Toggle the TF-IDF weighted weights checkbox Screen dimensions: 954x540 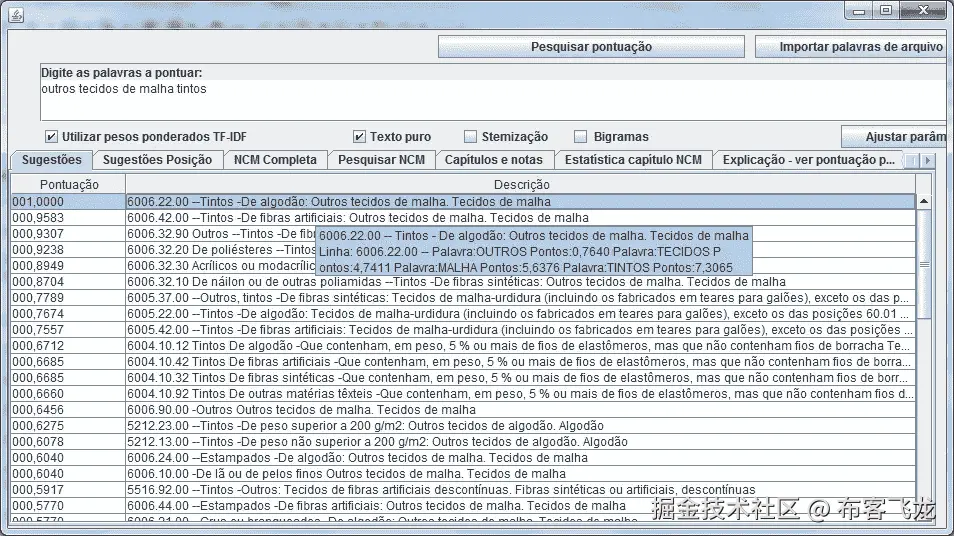[x=51, y=136]
